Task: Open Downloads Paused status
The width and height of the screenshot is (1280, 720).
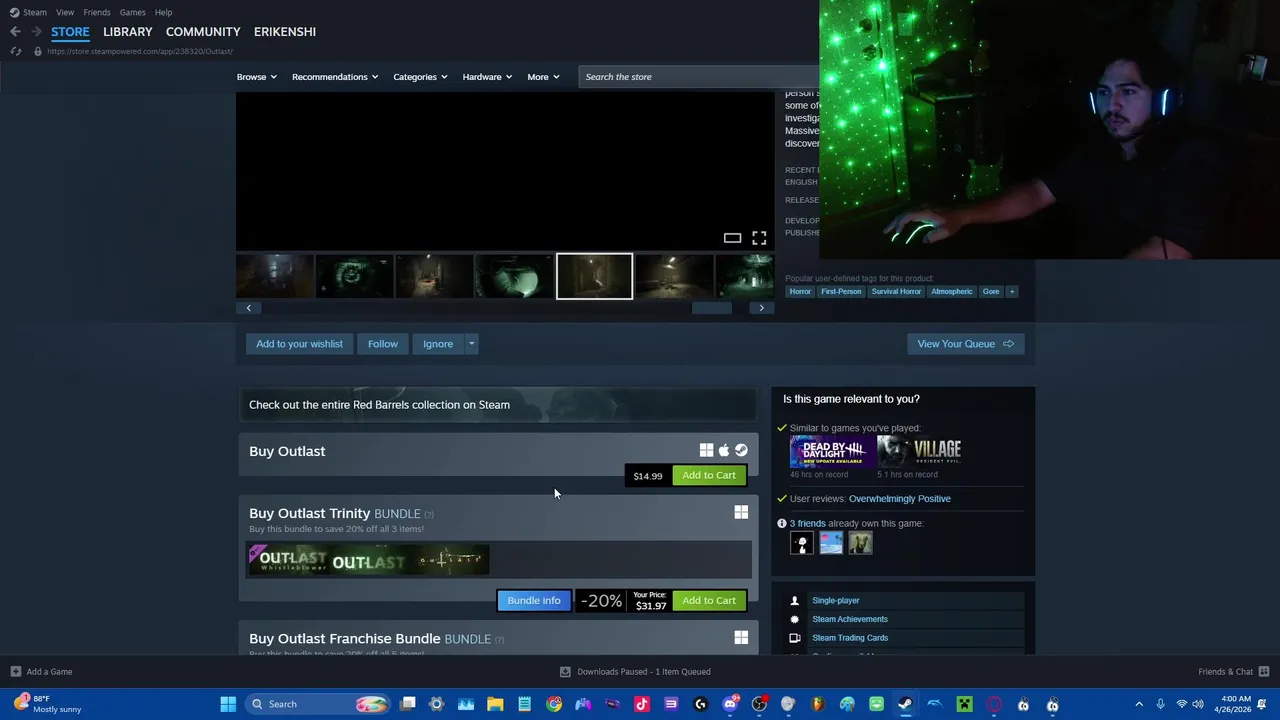Action: click(x=635, y=672)
